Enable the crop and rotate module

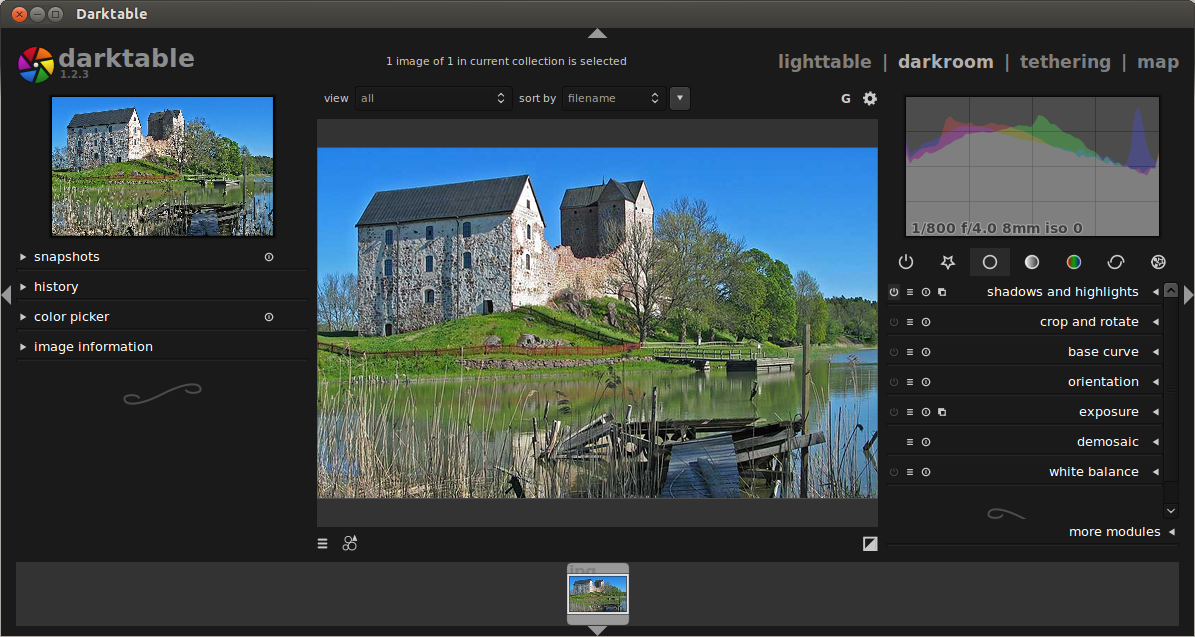[894, 322]
